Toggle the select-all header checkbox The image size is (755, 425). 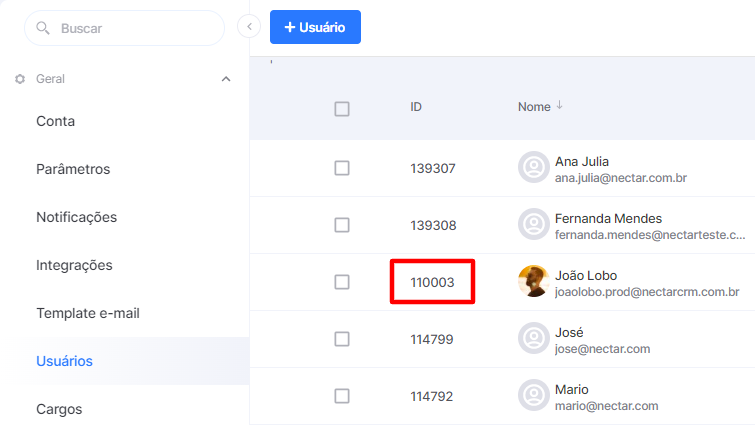[342, 109]
